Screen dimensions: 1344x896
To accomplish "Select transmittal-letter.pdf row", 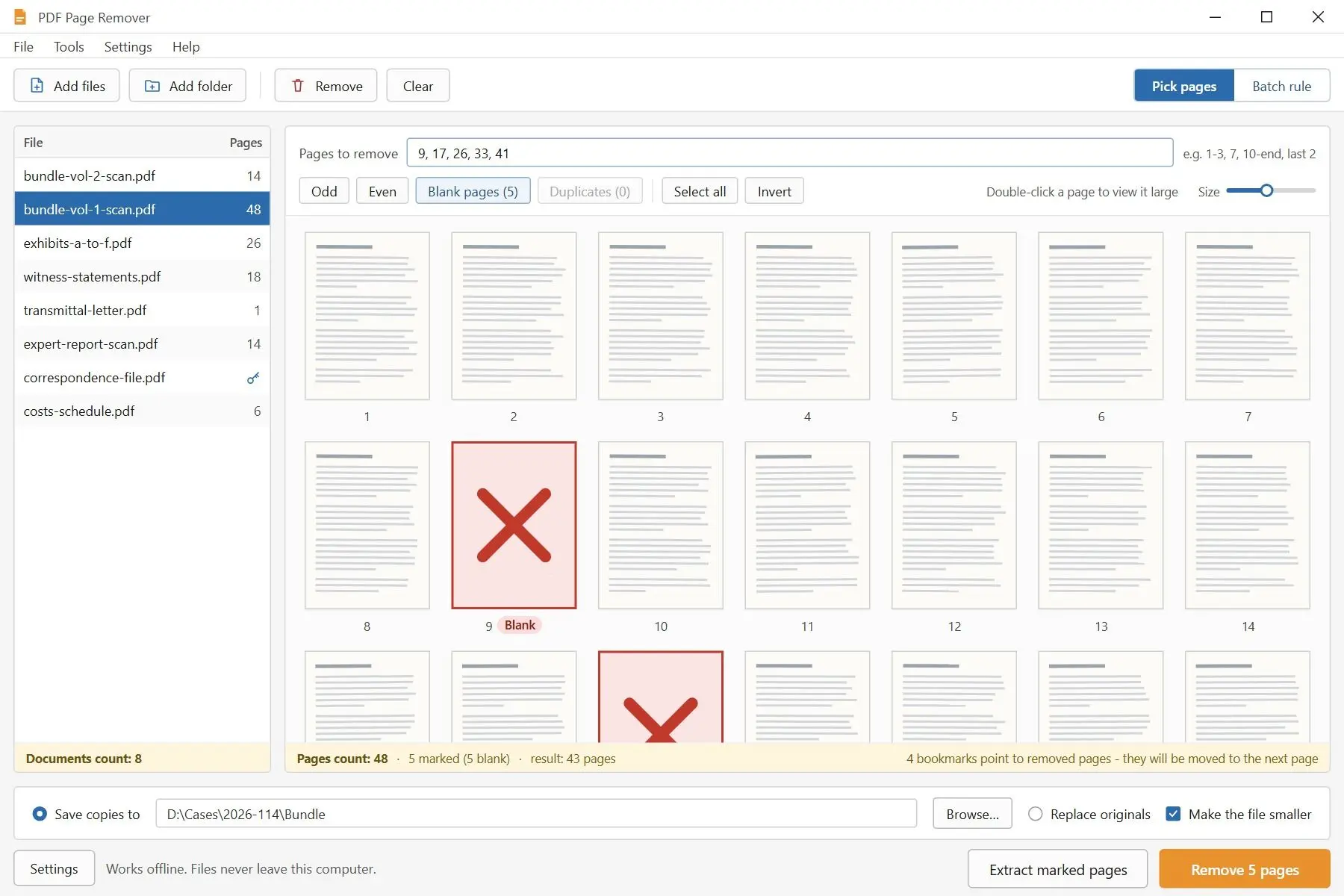I will [142, 310].
